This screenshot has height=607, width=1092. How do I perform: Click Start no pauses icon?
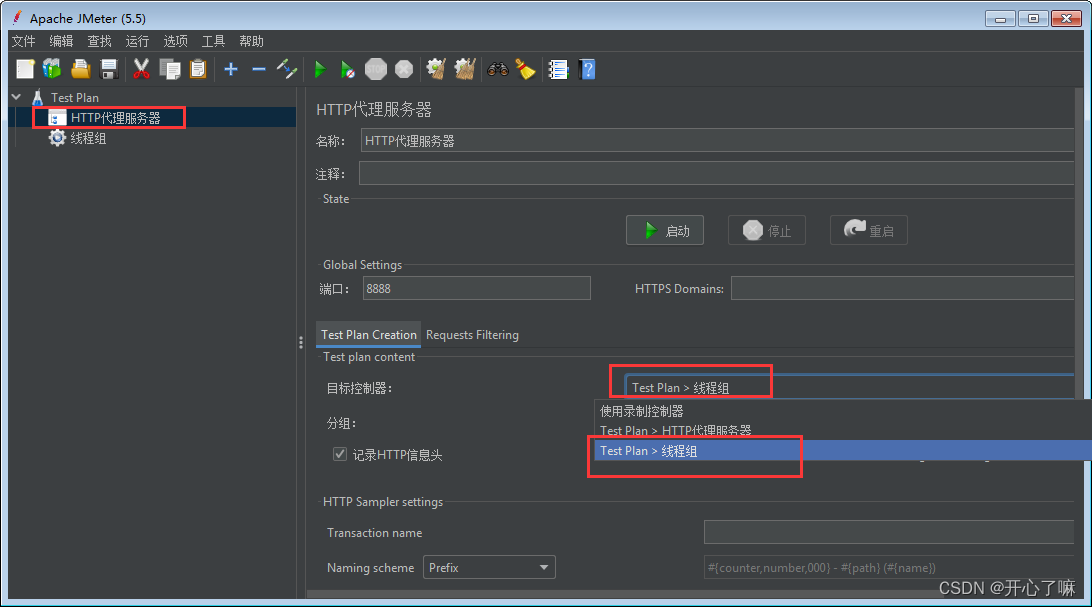[348, 69]
